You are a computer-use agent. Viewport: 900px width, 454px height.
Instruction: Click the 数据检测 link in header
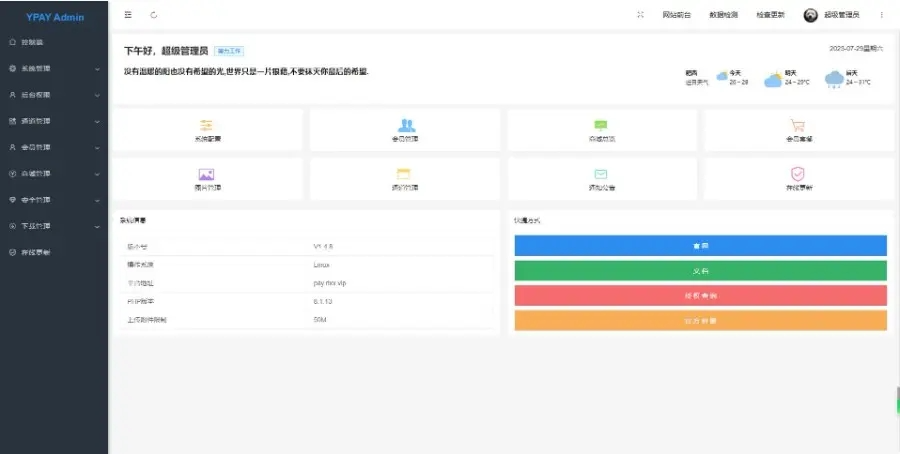[723, 15]
